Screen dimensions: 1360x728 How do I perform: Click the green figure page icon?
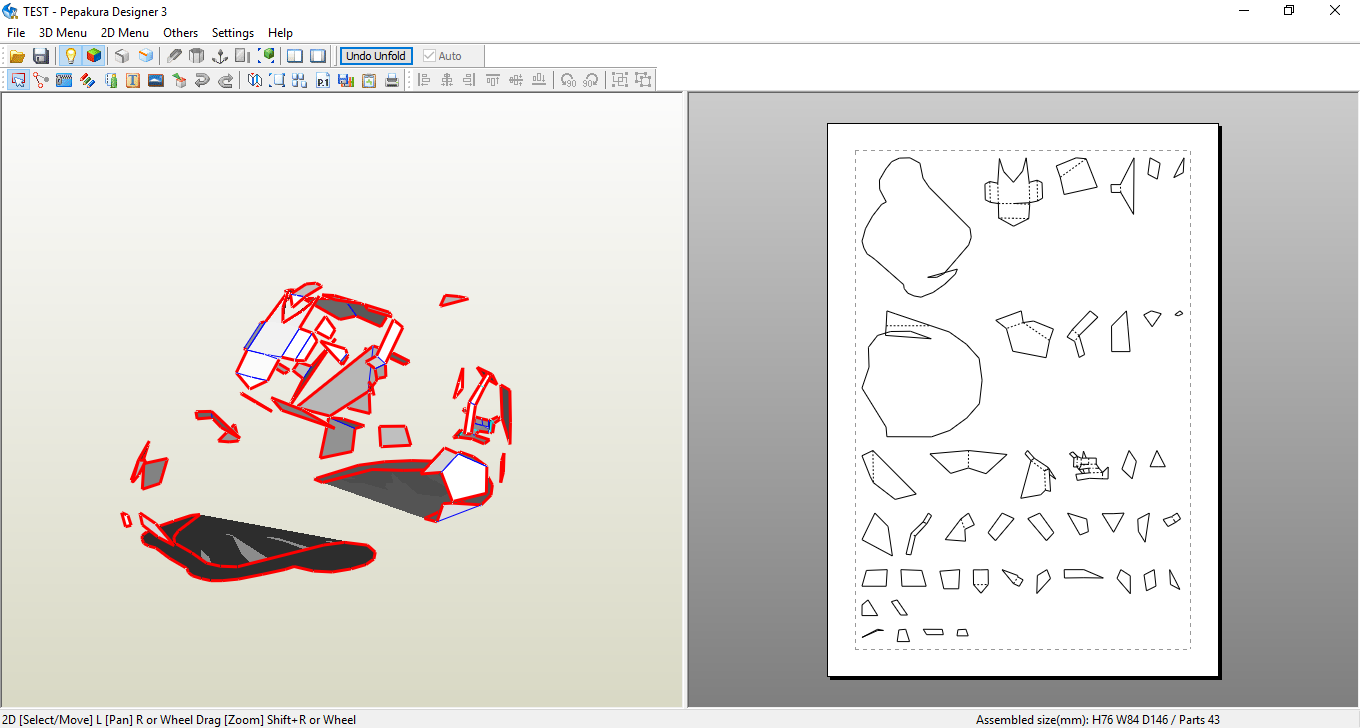click(110, 80)
